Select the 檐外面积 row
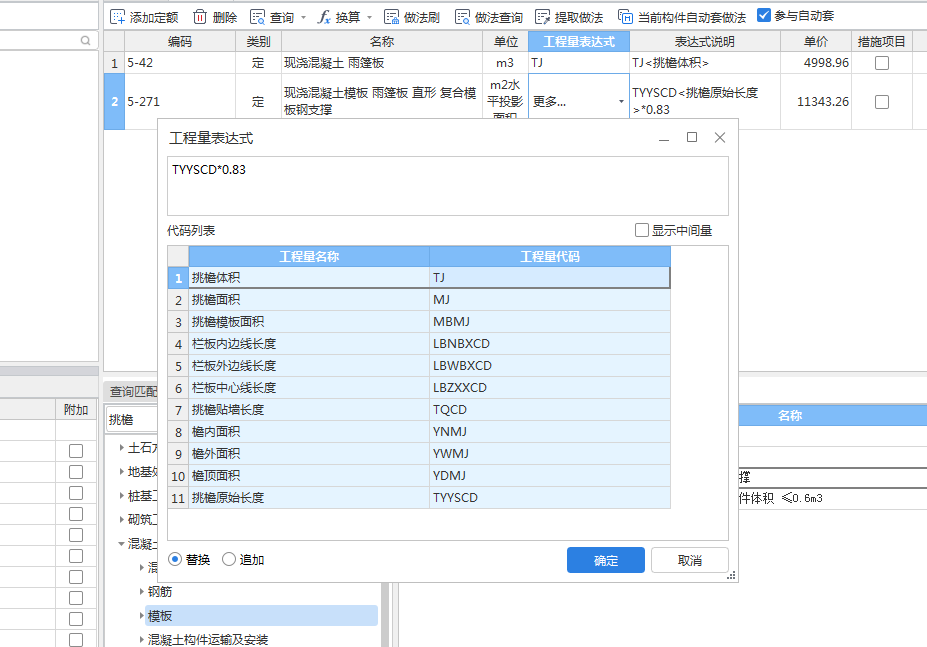The height and width of the screenshot is (647, 927). 419,454
